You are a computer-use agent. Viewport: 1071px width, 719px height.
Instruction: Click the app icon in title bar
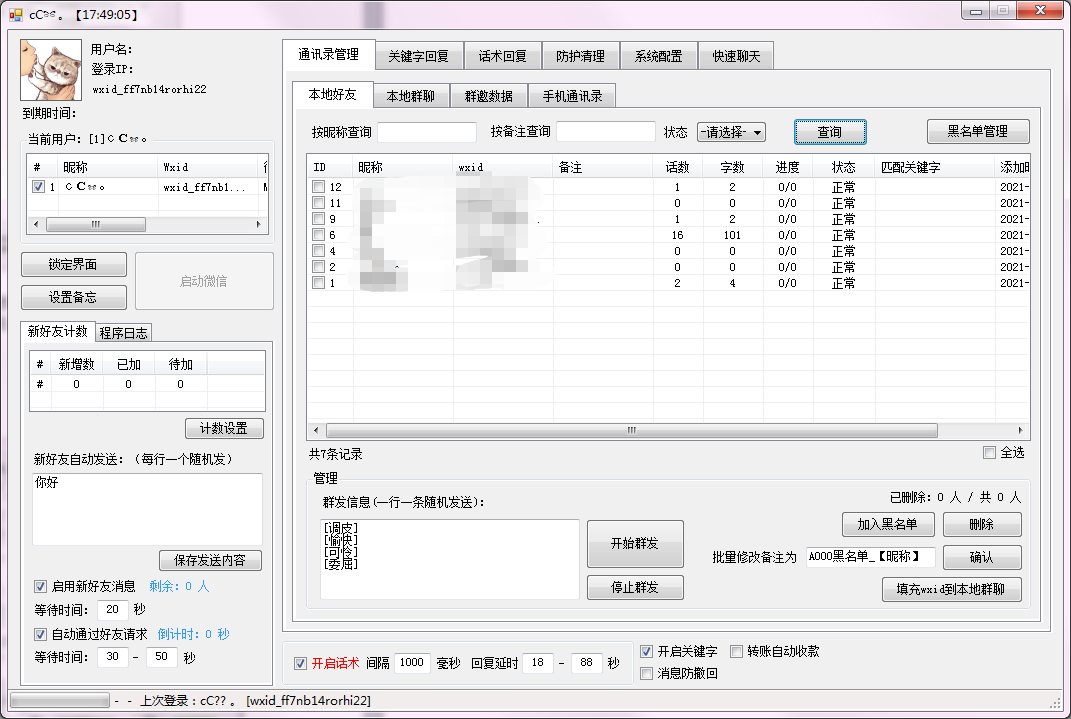pyautogui.click(x=15, y=14)
